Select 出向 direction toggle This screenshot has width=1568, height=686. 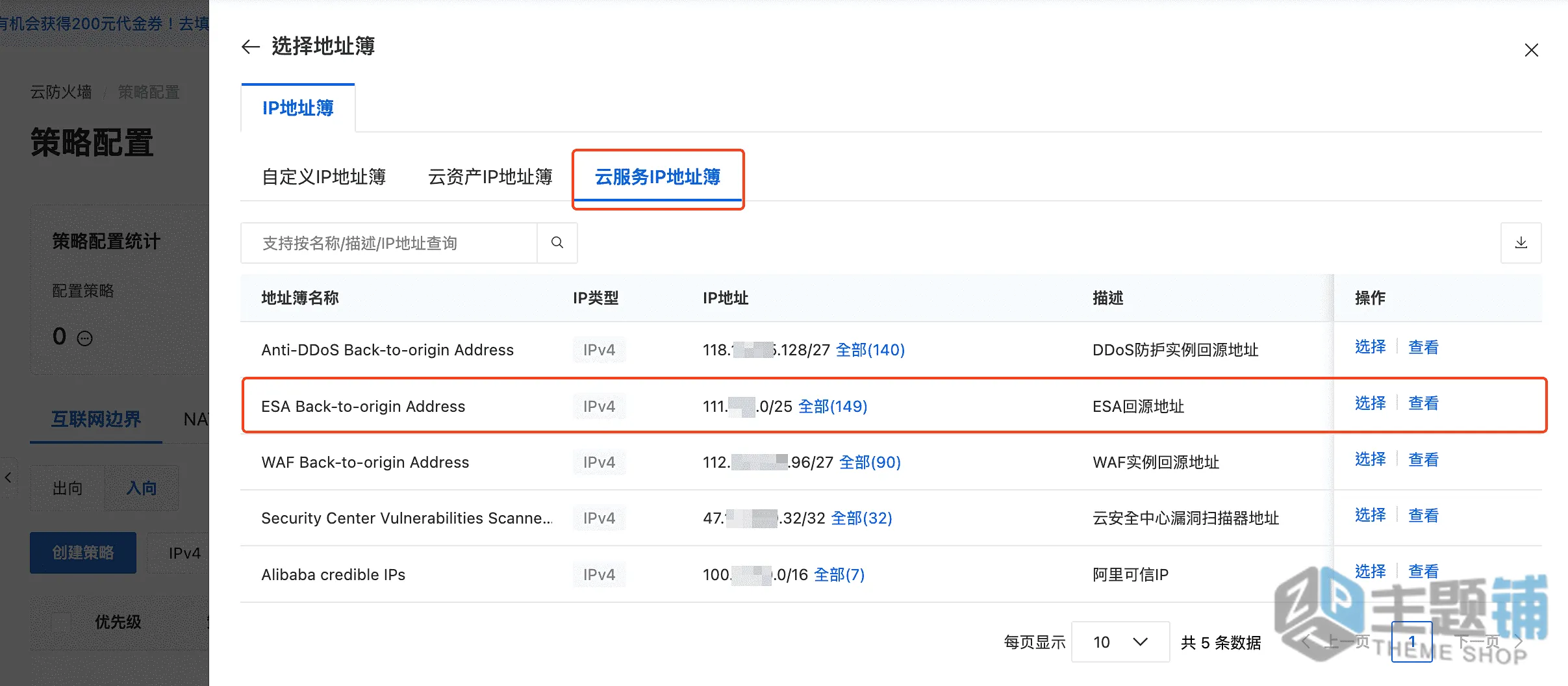click(68, 488)
